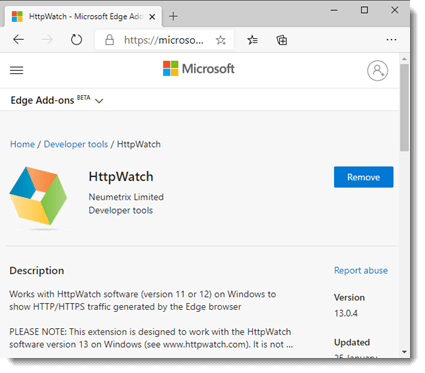425x373 pixels.
Task: Click the Microsoft logo
Action: [198, 69]
